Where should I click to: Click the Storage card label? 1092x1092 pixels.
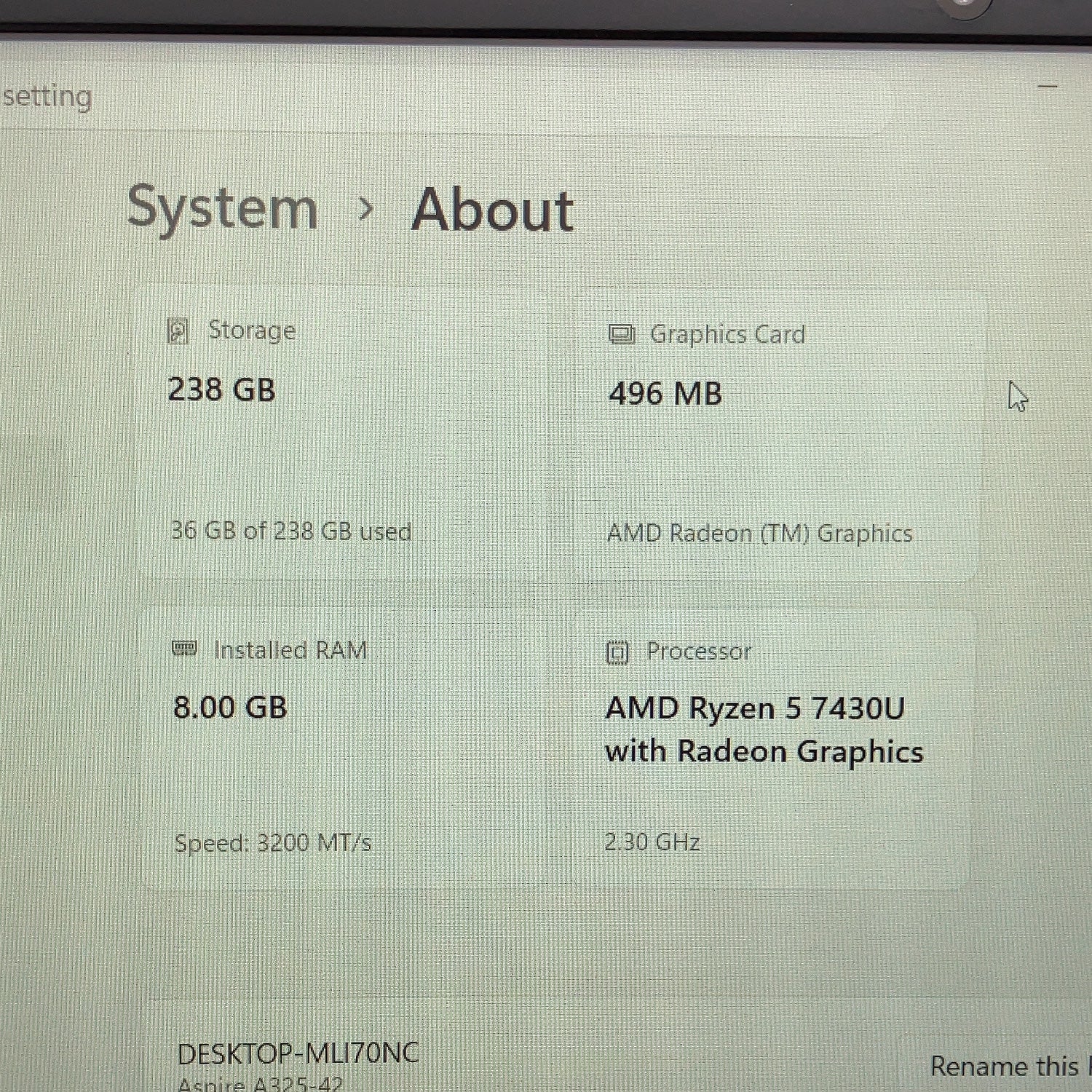[252, 331]
